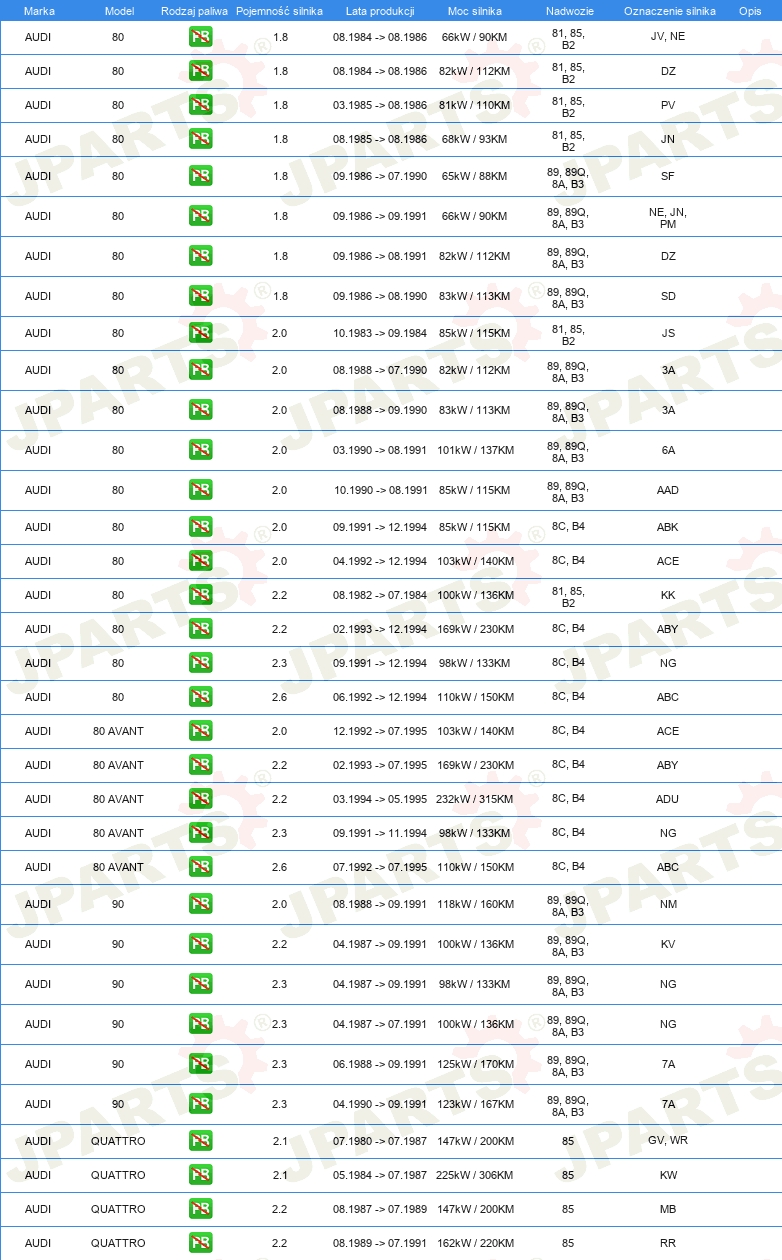The height and width of the screenshot is (1260, 782).
Task: Click the fuel icon in the 80 AVANT ABY row
Action: point(200,765)
